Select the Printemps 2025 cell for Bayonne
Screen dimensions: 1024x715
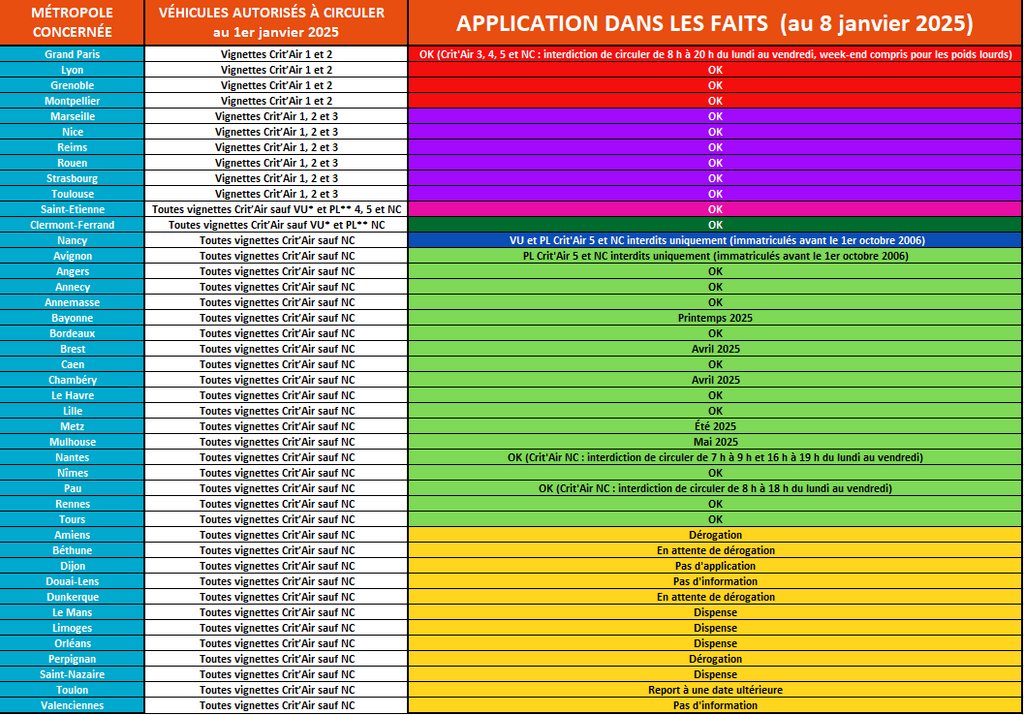coord(715,317)
